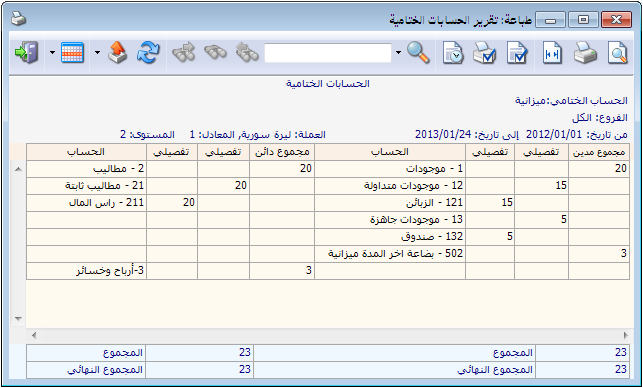Viewport: 643px width, 388px height.
Task: Click the 'الحسابات الختامية' report title
Action: 328,84
